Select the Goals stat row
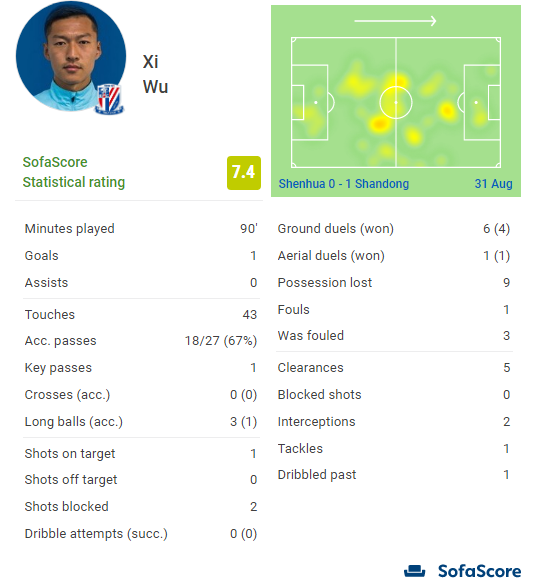The width and height of the screenshot is (537, 585). pyautogui.click(x=141, y=256)
